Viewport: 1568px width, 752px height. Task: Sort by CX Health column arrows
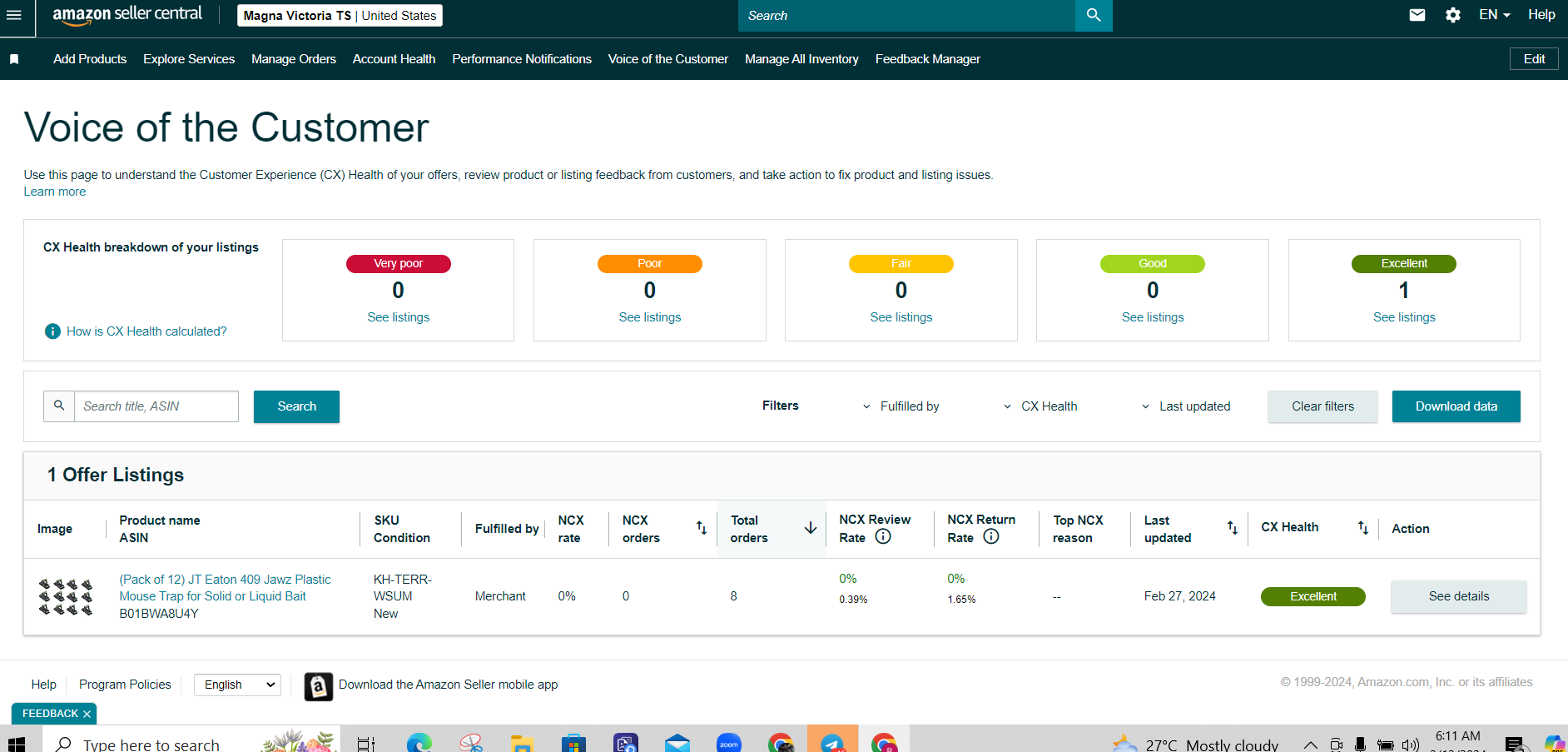click(x=1363, y=528)
